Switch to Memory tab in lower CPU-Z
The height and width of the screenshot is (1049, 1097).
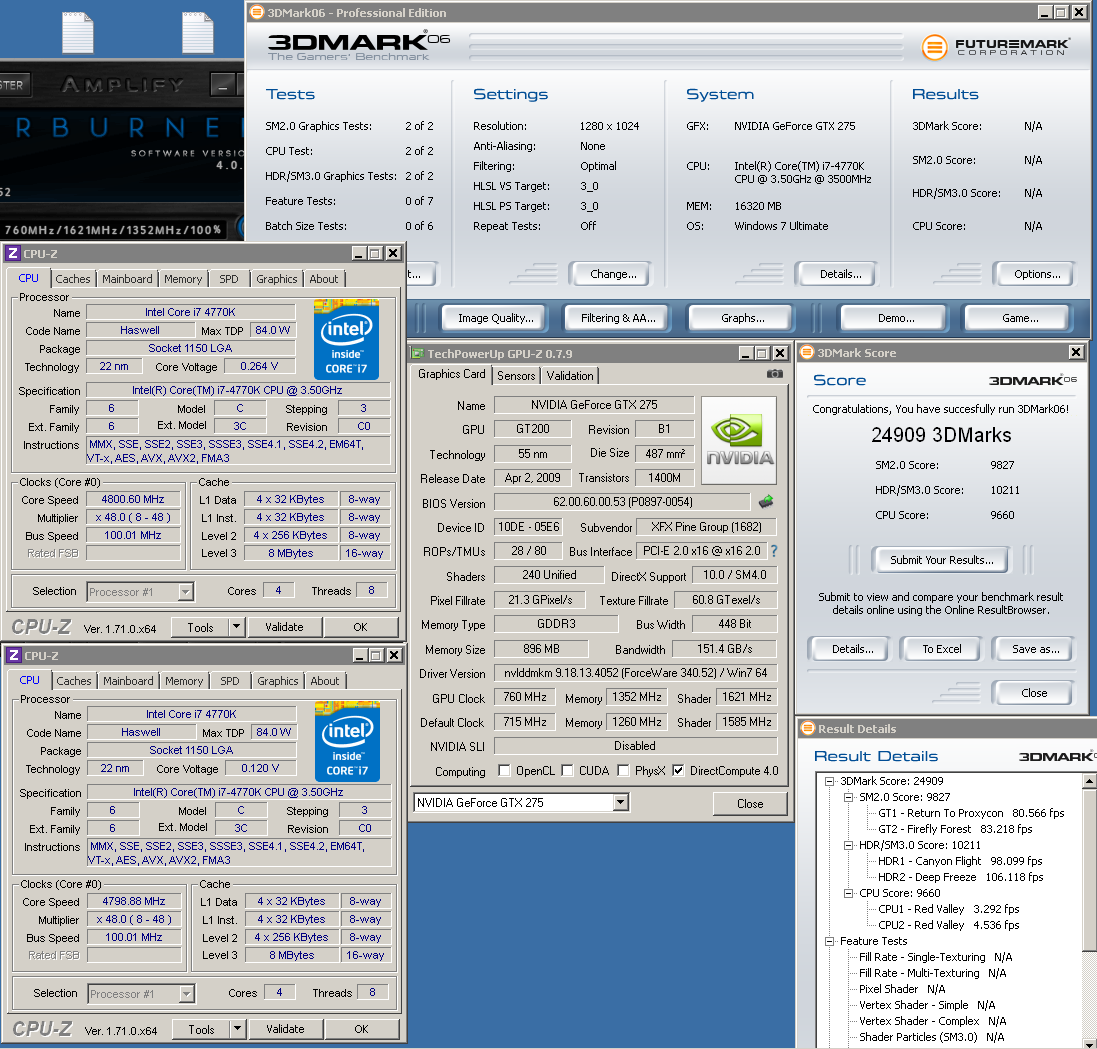[184, 681]
